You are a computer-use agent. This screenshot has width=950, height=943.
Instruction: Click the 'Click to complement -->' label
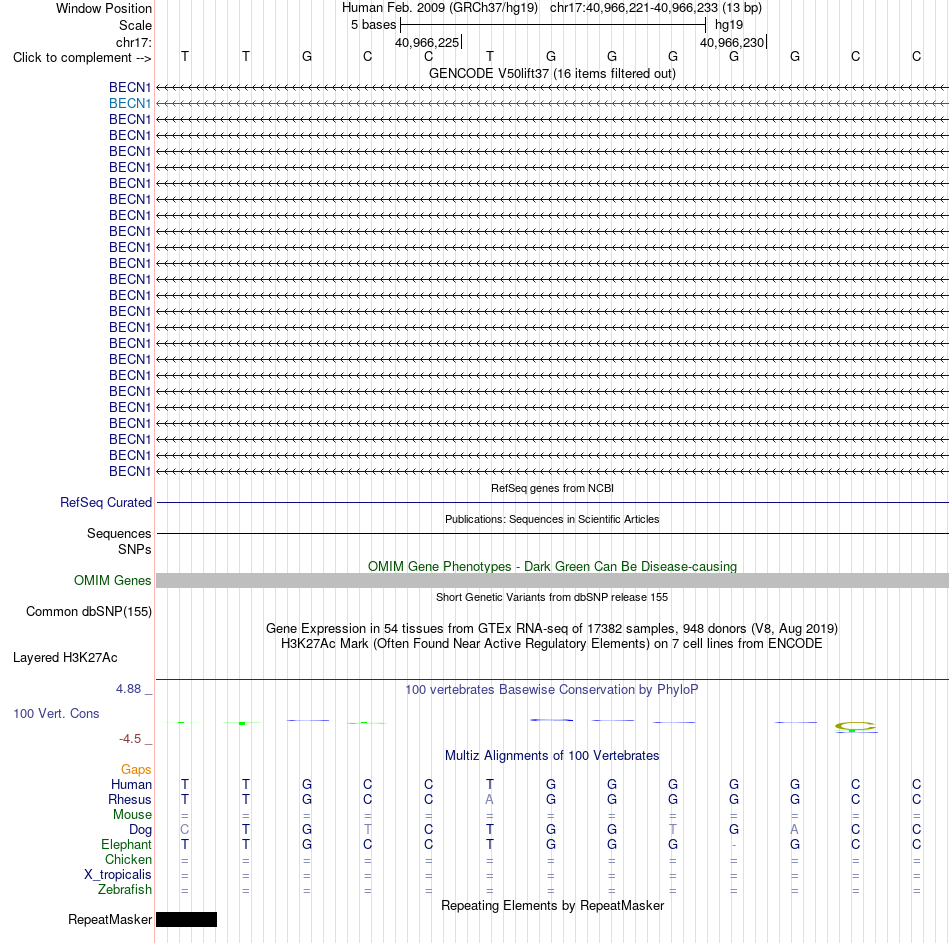coord(82,58)
